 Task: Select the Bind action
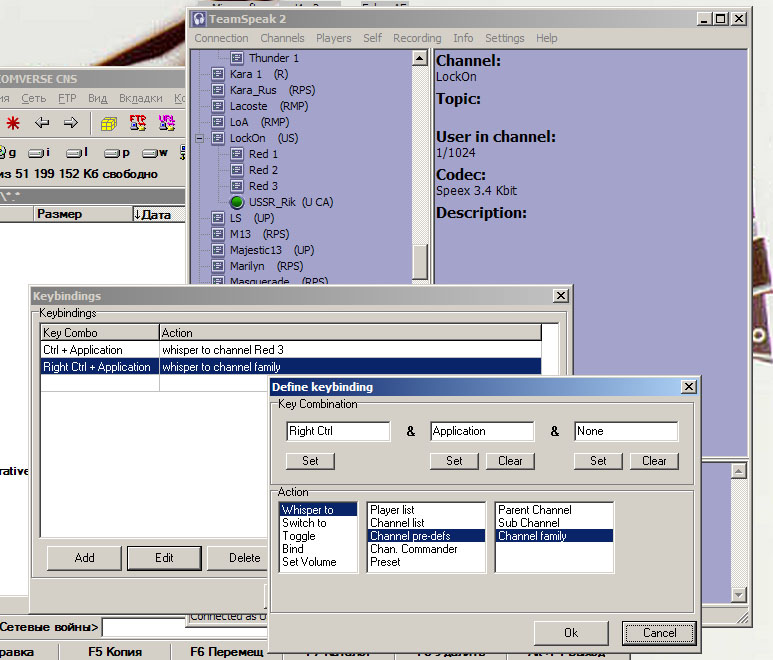pos(318,549)
